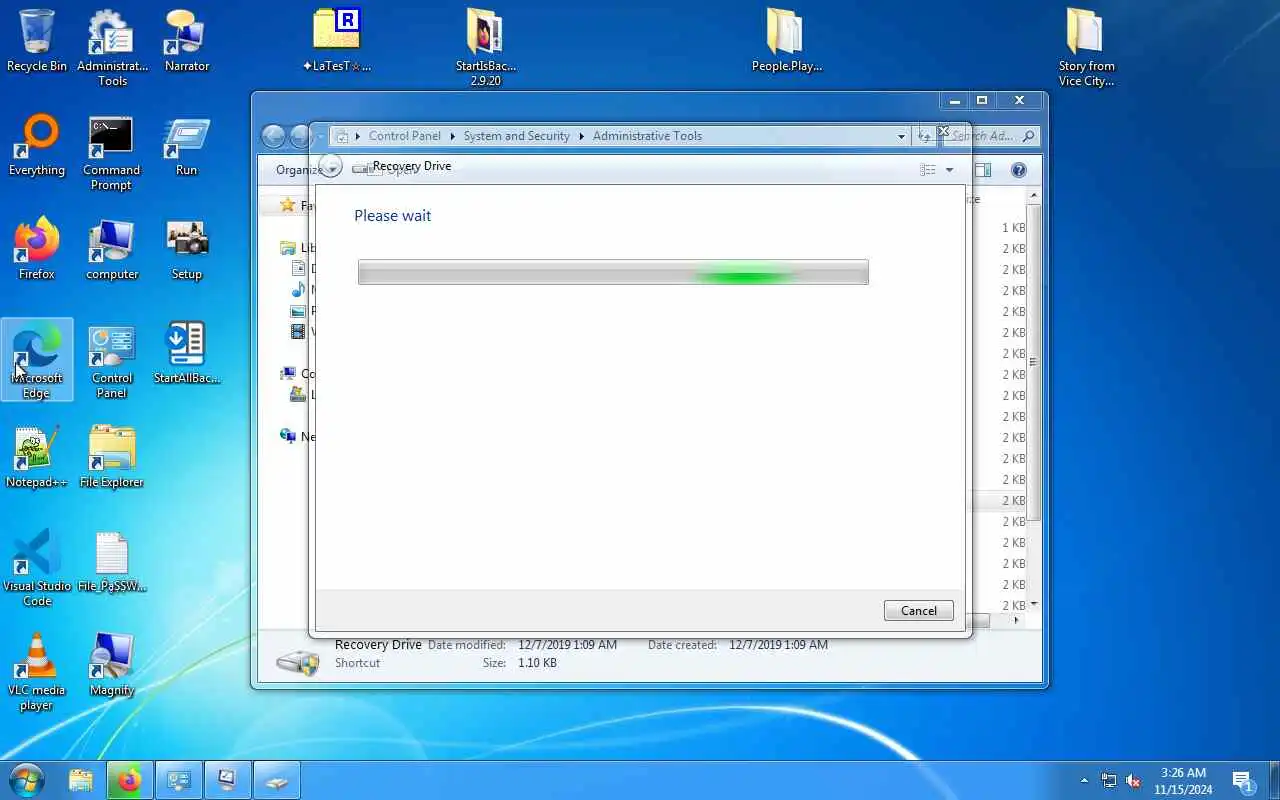Switch to Control Panel taskbar button

click(x=179, y=780)
